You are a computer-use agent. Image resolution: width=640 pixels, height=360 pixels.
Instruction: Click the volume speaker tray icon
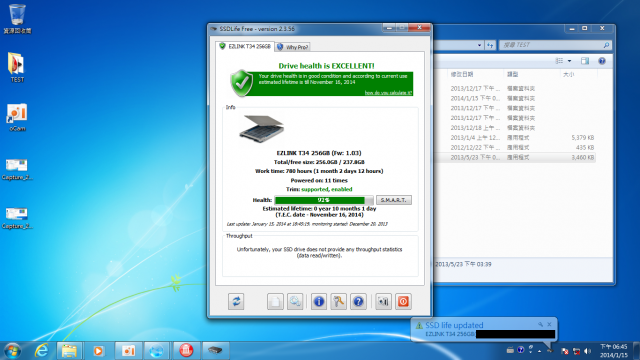tap(587, 351)
